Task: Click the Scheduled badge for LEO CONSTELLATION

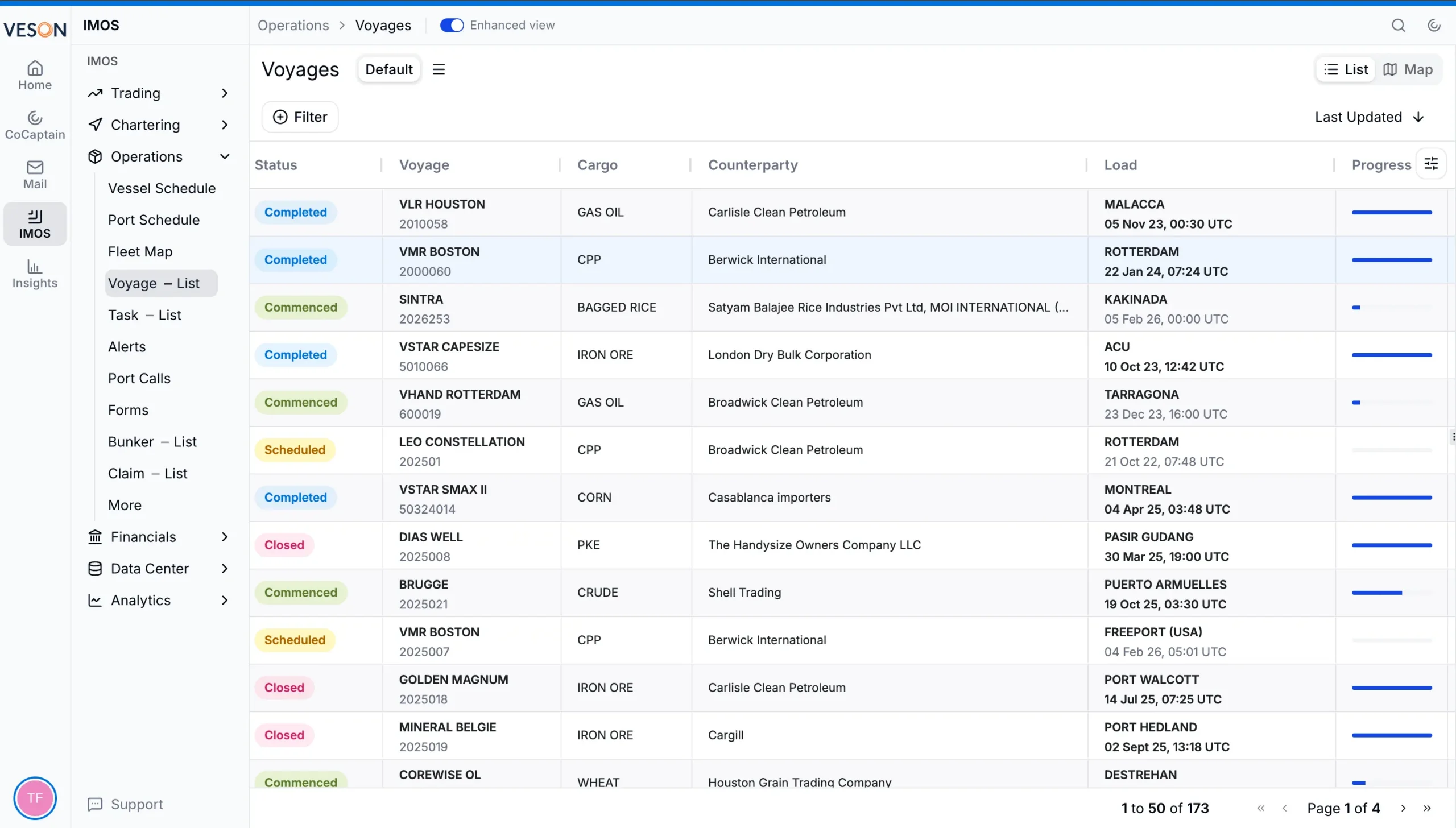Action: click(295, 450)
